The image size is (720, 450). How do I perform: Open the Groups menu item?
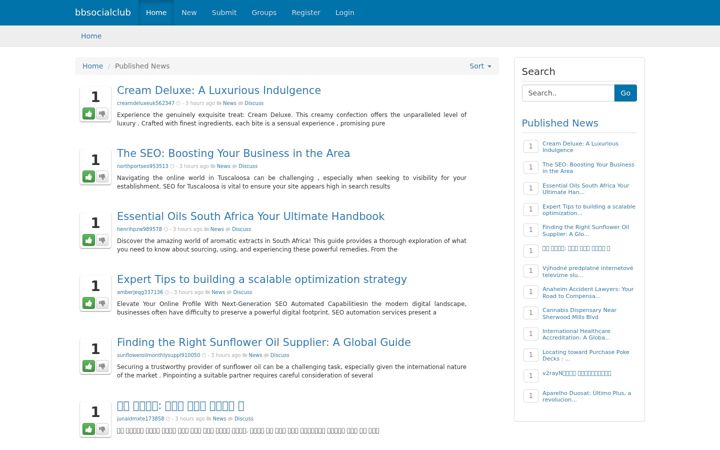pyautogui.click(x=264, y=12)
